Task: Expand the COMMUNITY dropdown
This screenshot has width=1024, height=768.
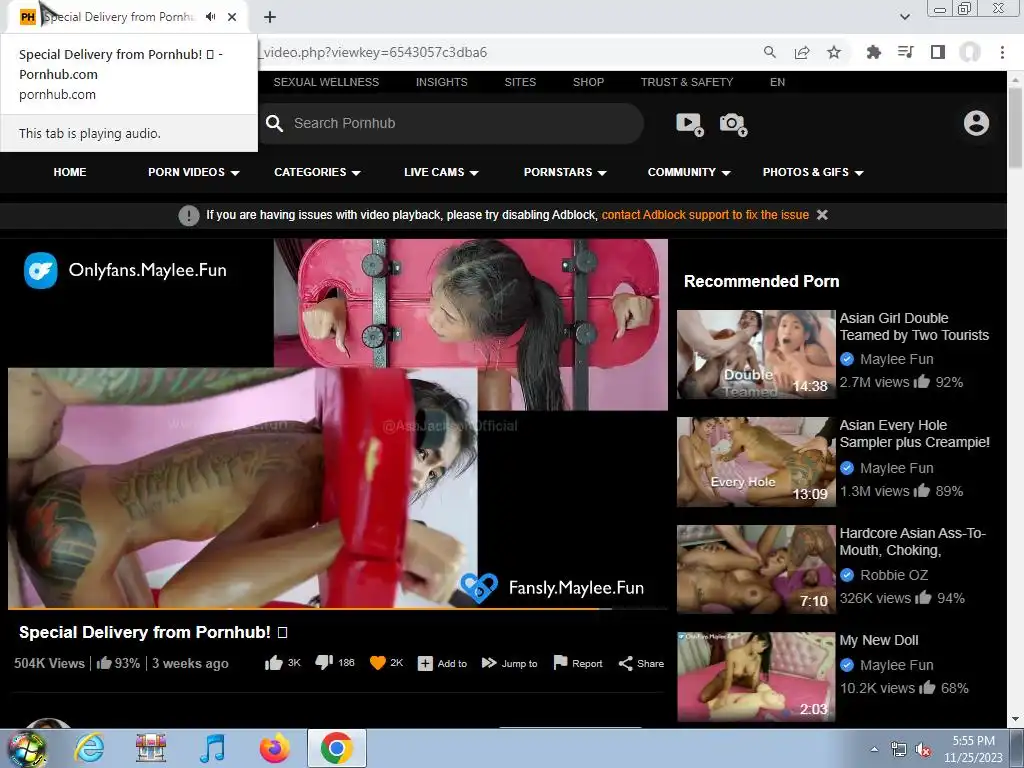Action: coord(688,172)
